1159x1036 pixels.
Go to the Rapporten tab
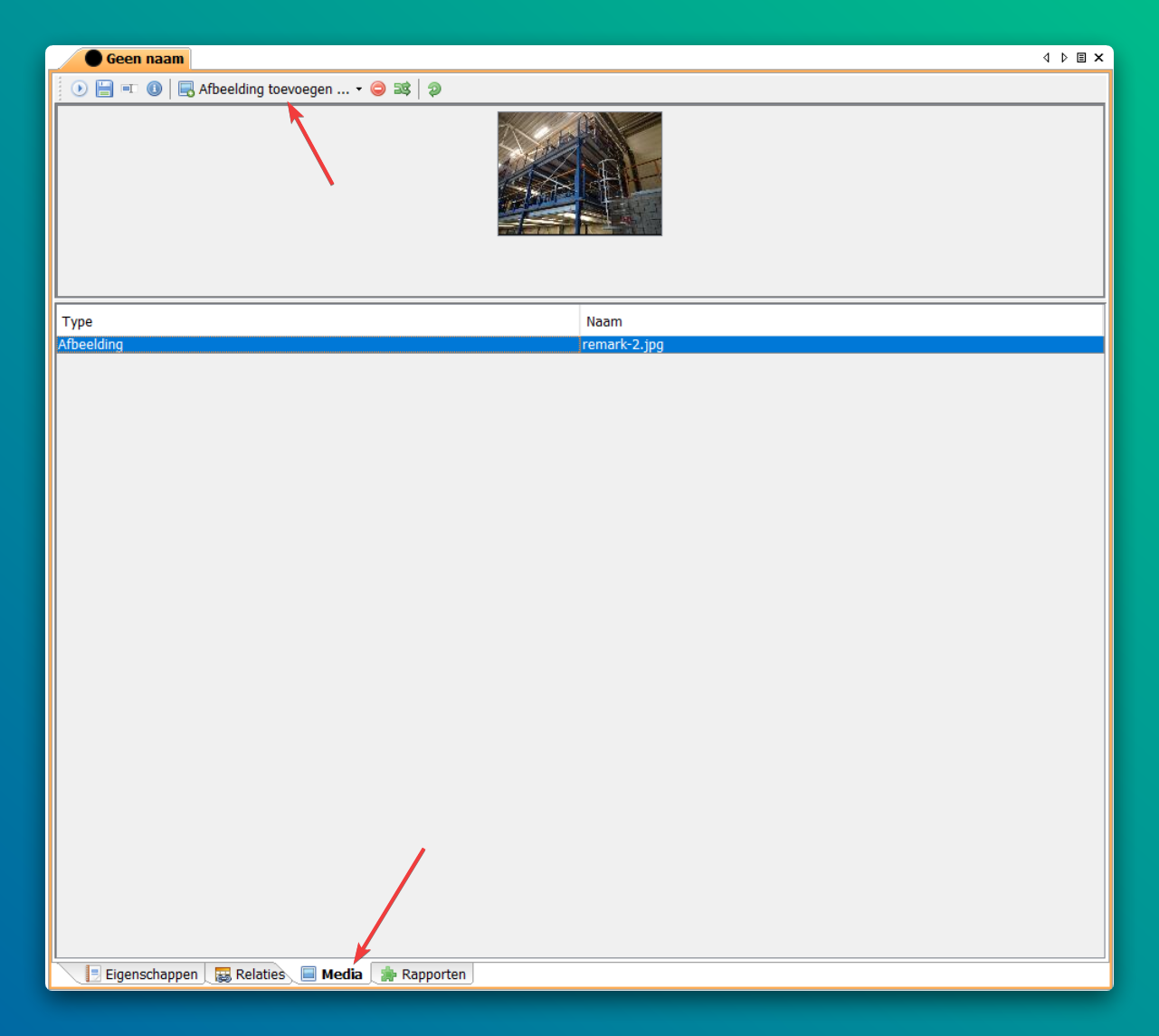(x=424, y=974)
